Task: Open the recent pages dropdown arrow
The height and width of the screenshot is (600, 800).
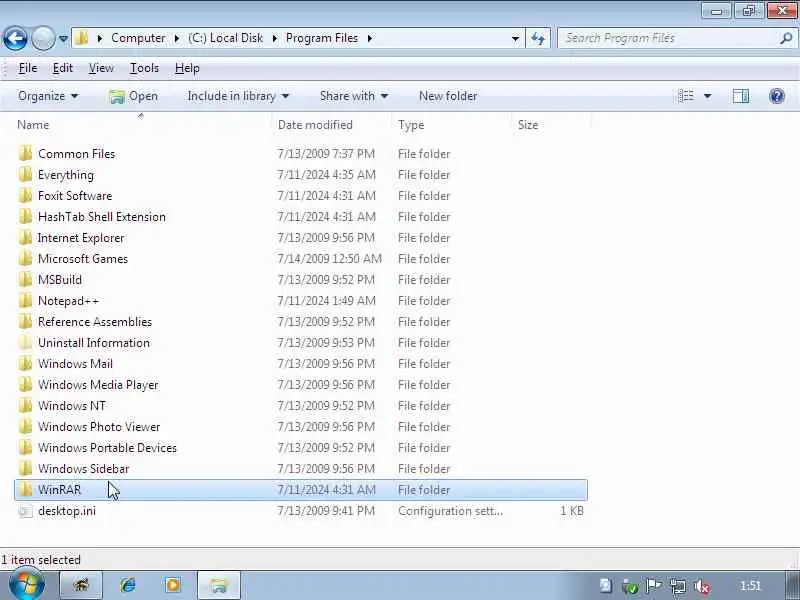Action: 63,38
